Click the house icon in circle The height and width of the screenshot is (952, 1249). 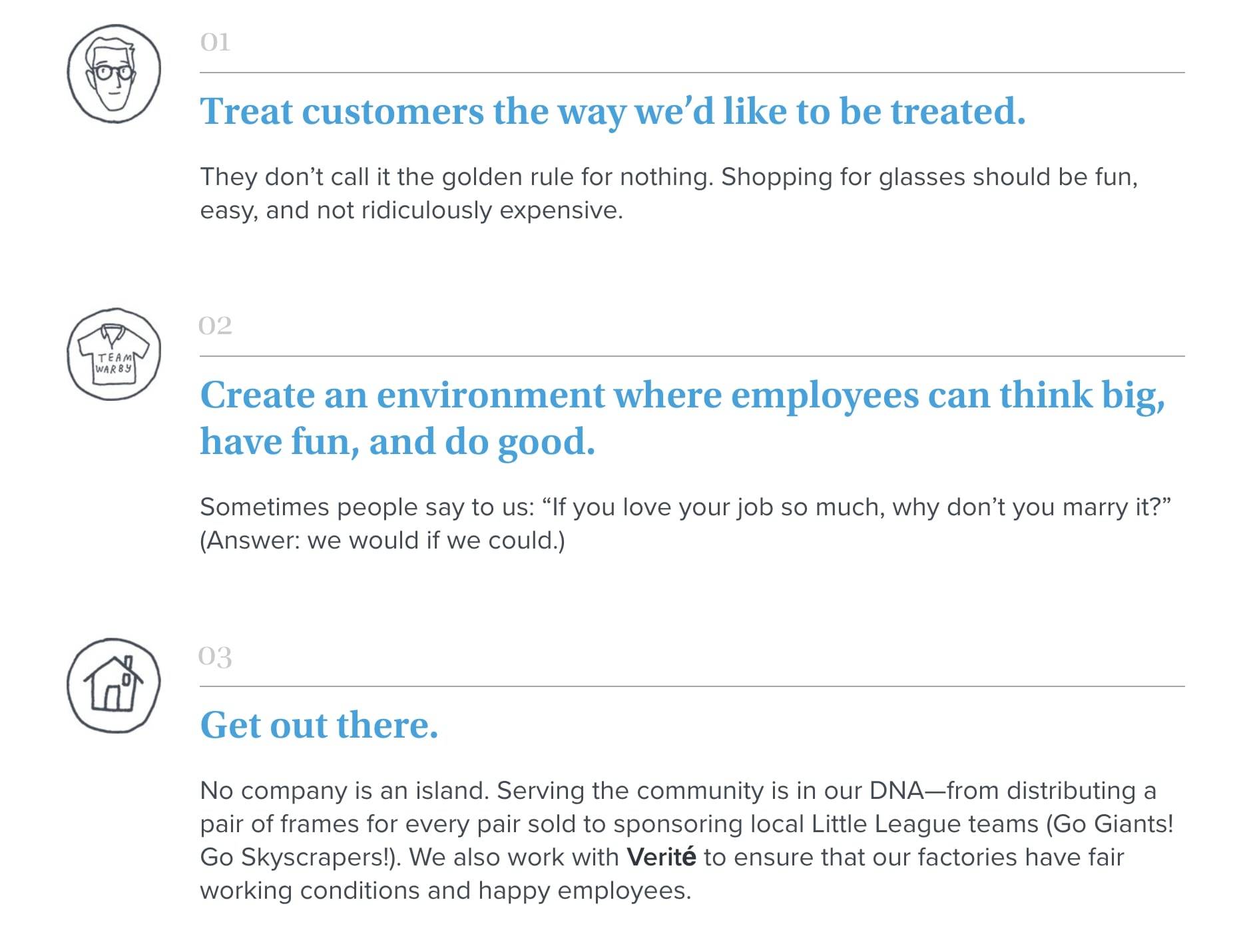click(114, 685)
